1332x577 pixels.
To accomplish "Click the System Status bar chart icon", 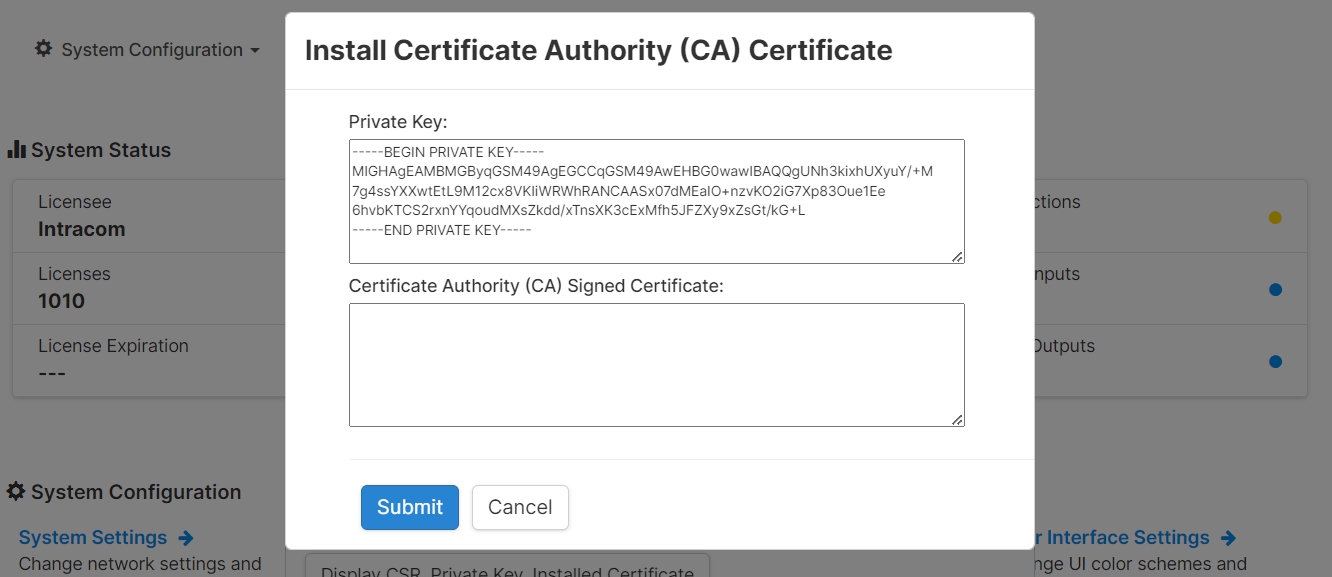I will click(16, 150).
